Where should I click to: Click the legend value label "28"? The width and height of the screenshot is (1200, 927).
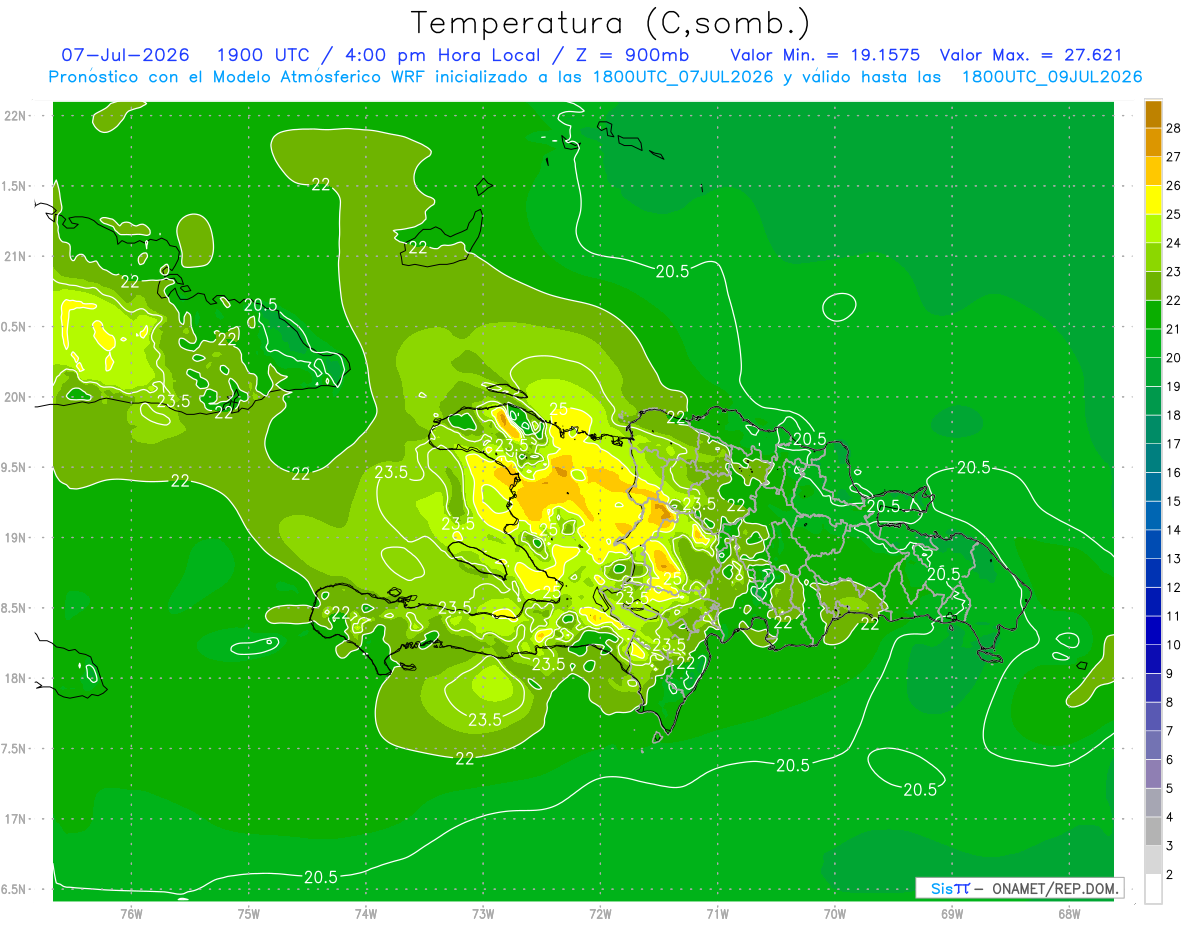(1175, 128)
